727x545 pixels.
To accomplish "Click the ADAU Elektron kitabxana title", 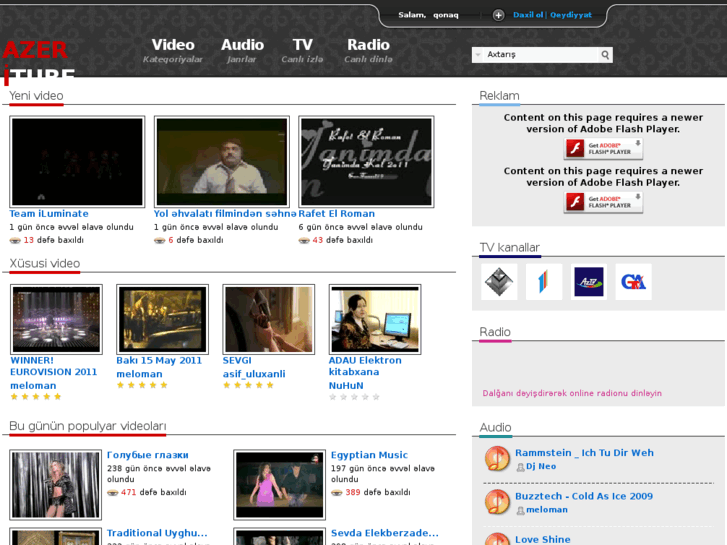I will click(365, 366).
